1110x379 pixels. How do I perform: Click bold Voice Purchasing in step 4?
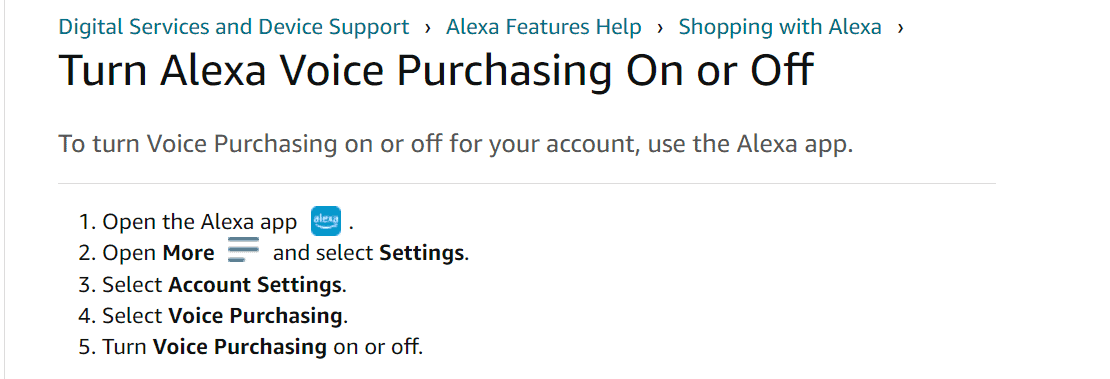click(256, 316)
